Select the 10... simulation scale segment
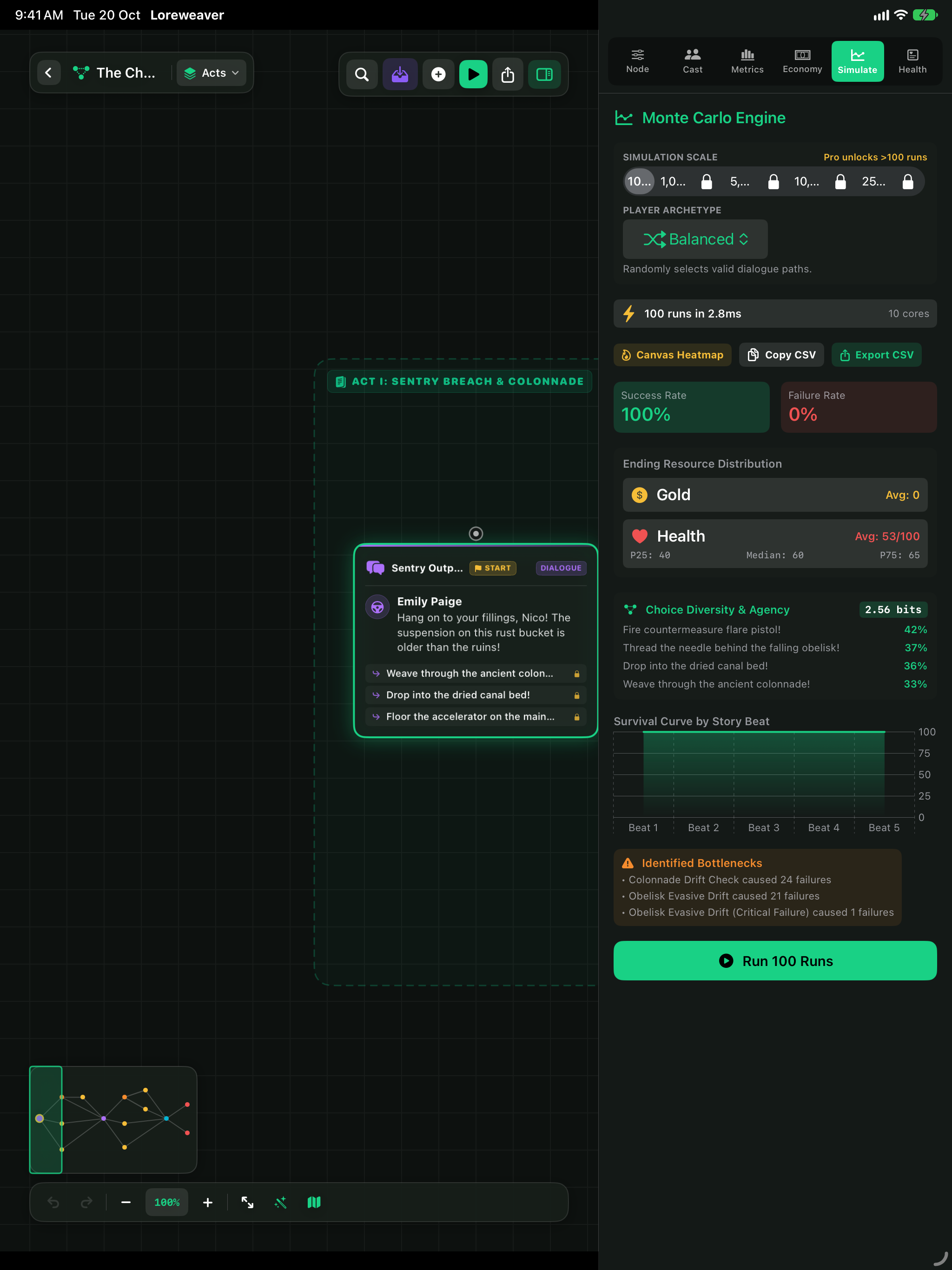 point(639,181)
